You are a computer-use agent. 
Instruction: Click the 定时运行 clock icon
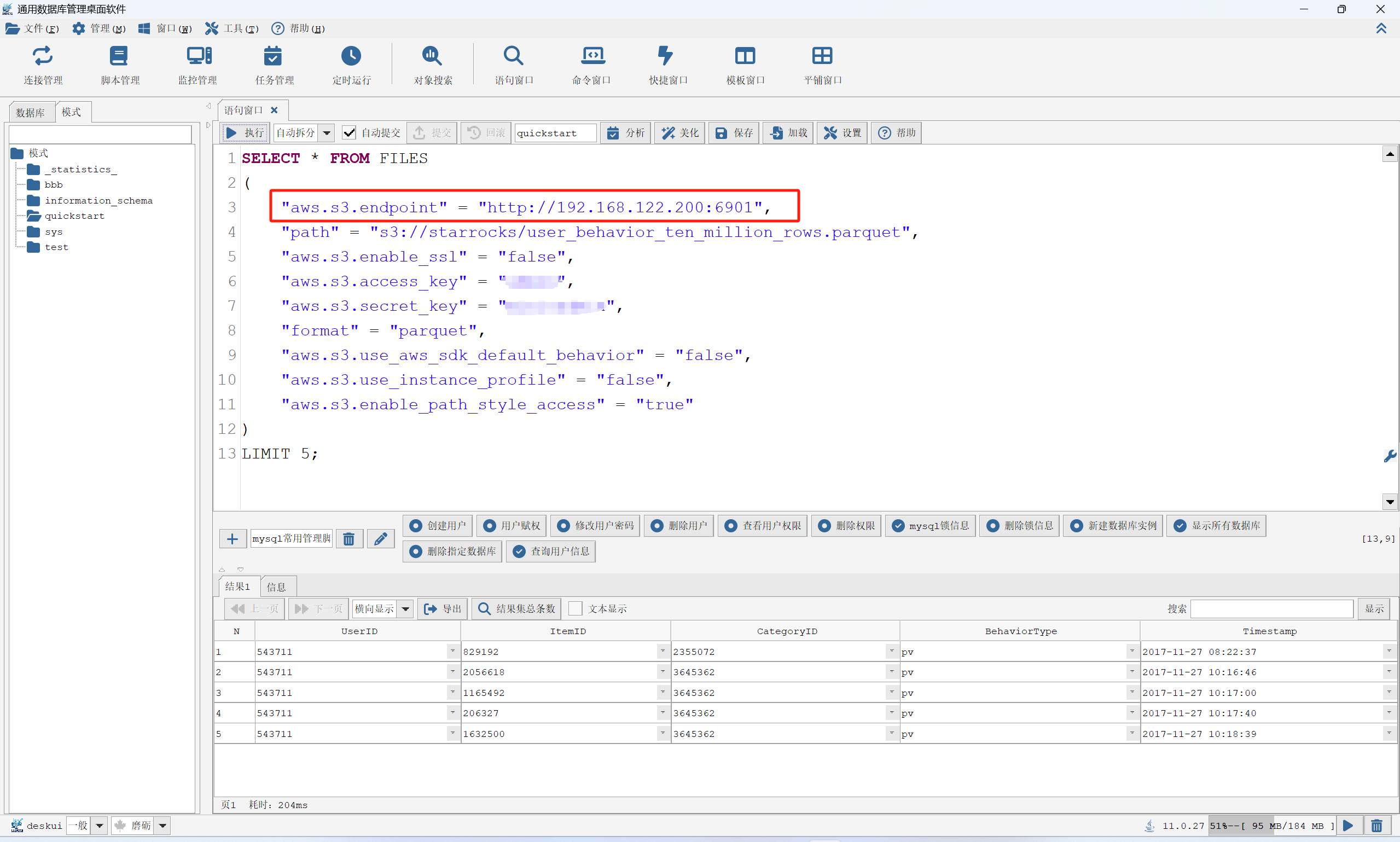click(x=351, y=56)
